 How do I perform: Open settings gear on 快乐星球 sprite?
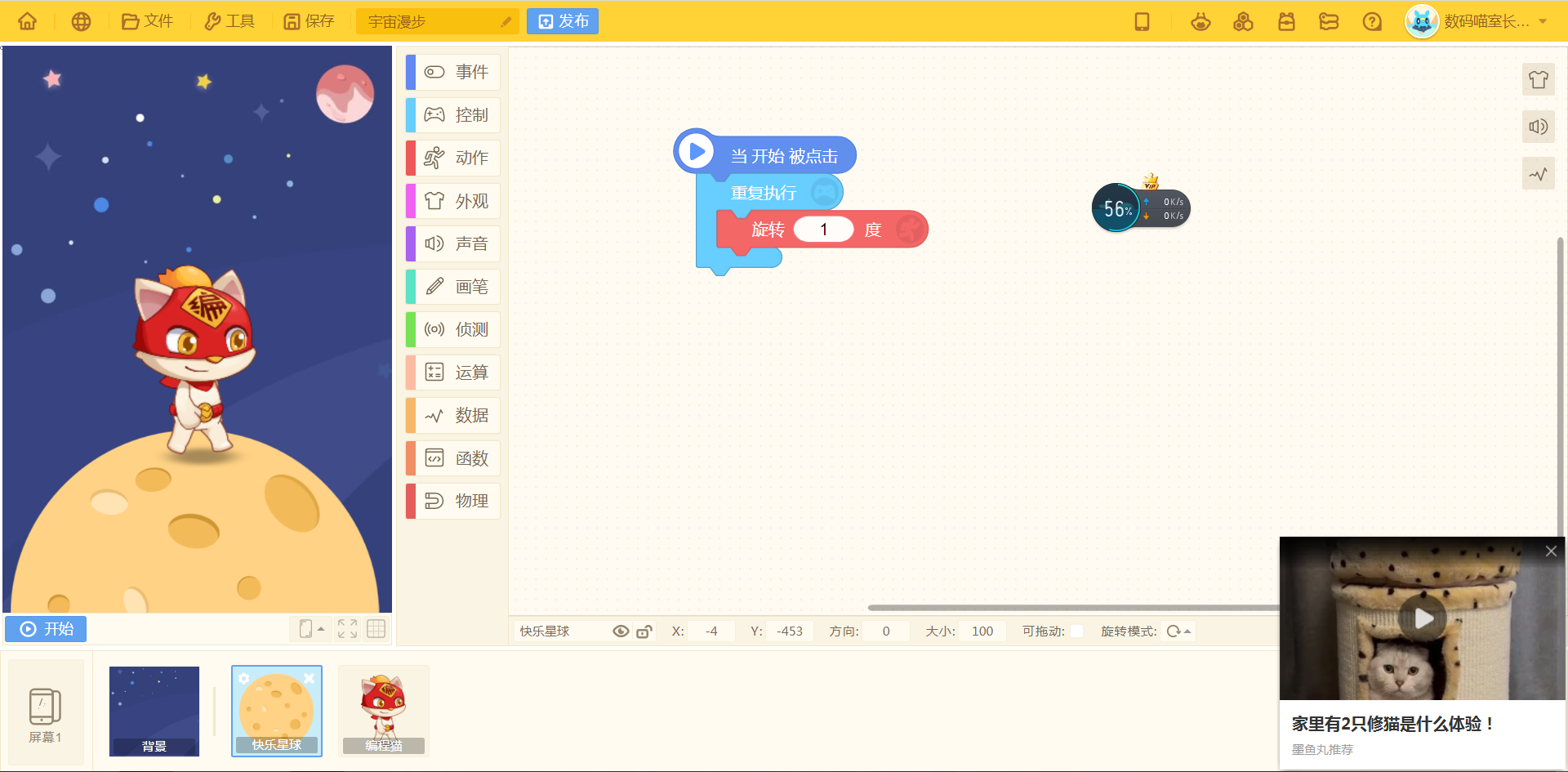point(243,678)
